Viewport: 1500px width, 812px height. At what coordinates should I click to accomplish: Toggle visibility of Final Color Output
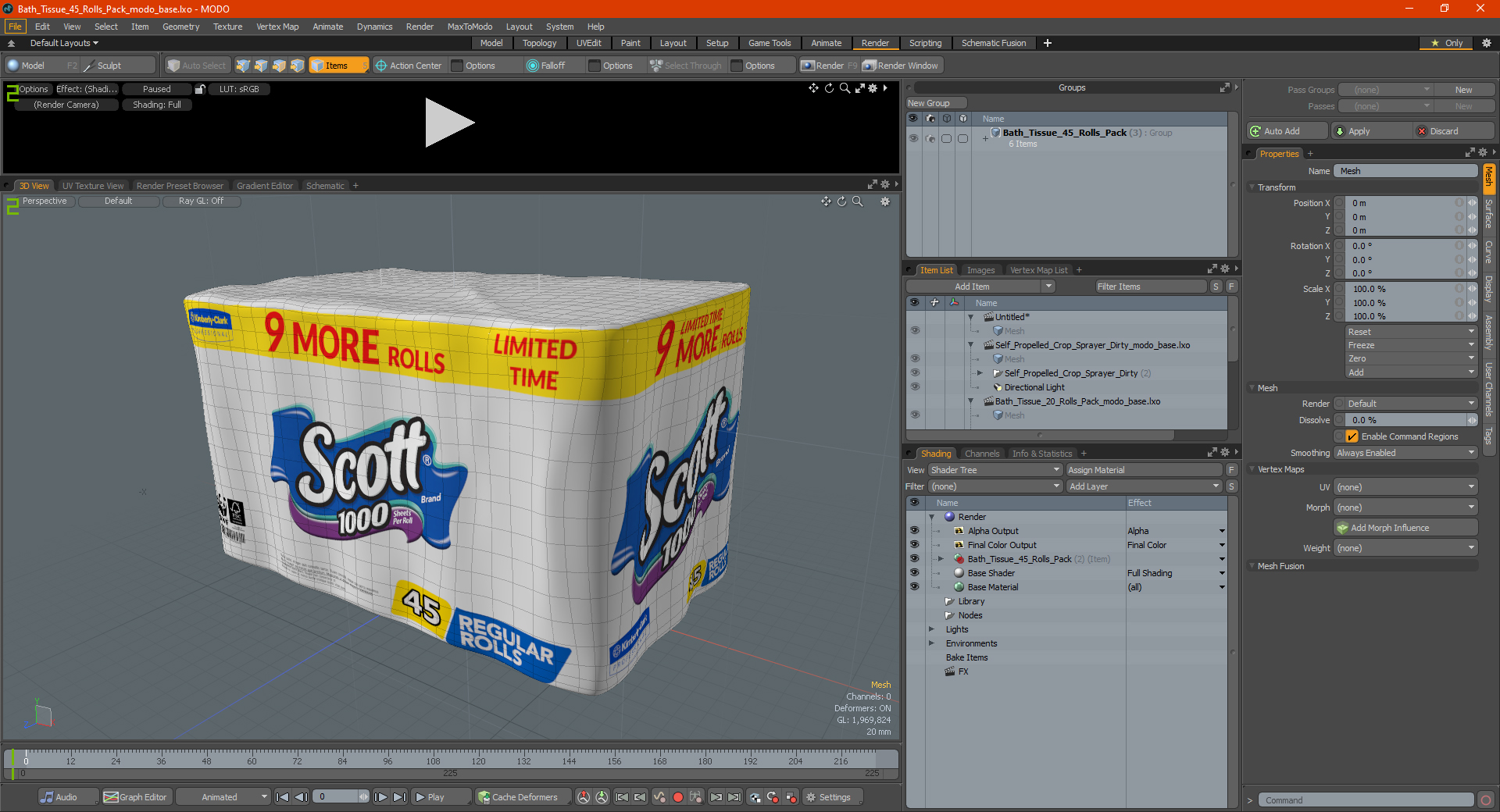914,545
